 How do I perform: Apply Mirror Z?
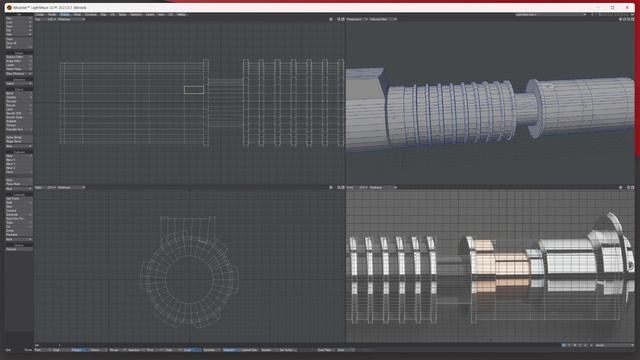pos(19,168)
